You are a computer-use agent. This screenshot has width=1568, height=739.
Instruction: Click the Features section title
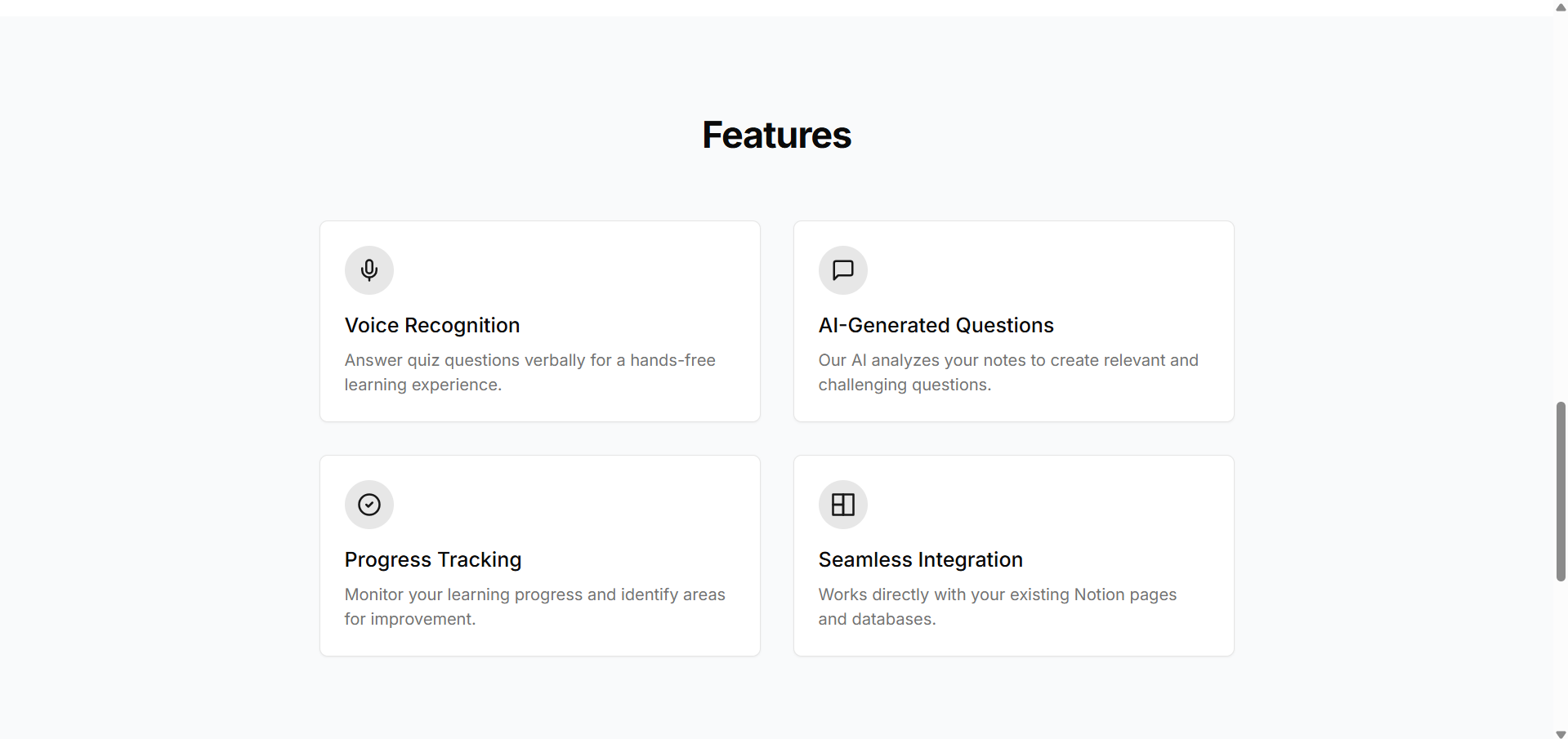[777, 136]
